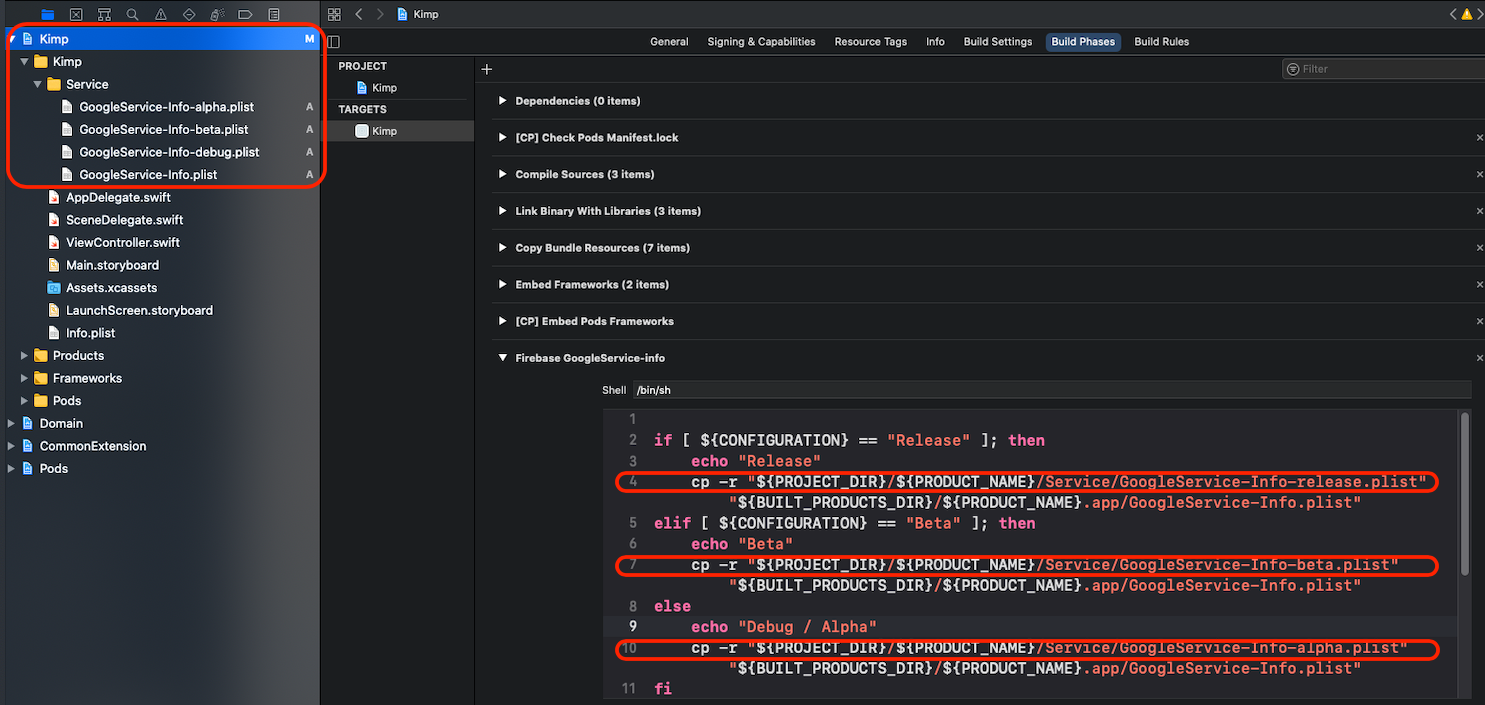The width and height of the screenshot is (1485, 705).
Task: Expand the Check Pods Manifest.lock phase
Action: pyautogui.click(x=503, y=138)
